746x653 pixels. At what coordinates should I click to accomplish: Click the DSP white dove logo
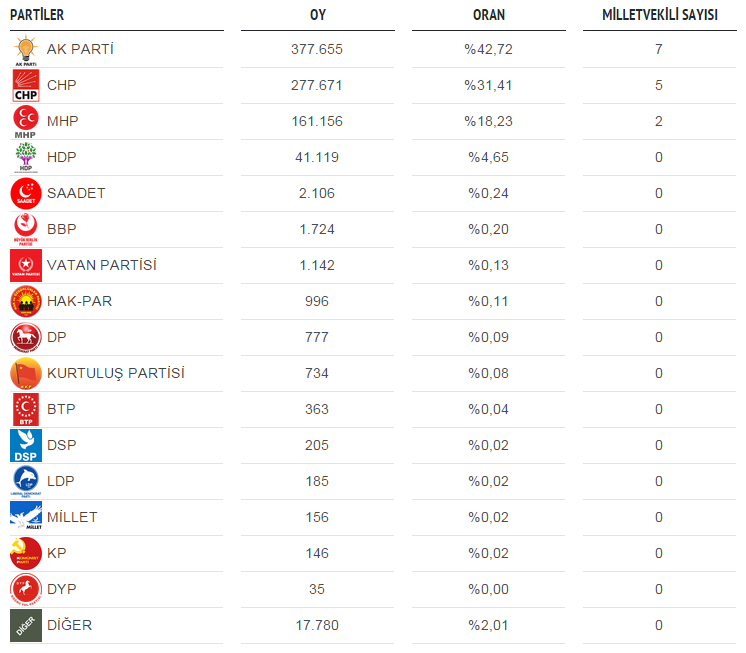tap(26, 446)
